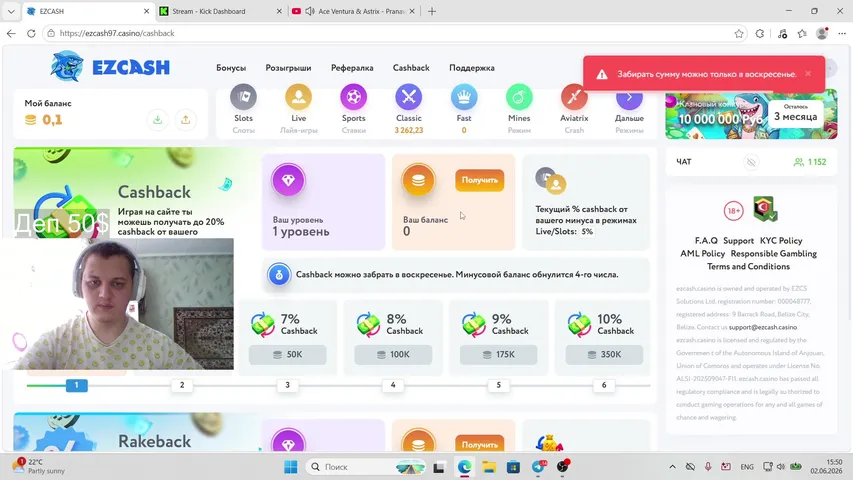Click Получить button in Cashback balance card
Screen dimensions: 853x480
(x=480, y=180)
